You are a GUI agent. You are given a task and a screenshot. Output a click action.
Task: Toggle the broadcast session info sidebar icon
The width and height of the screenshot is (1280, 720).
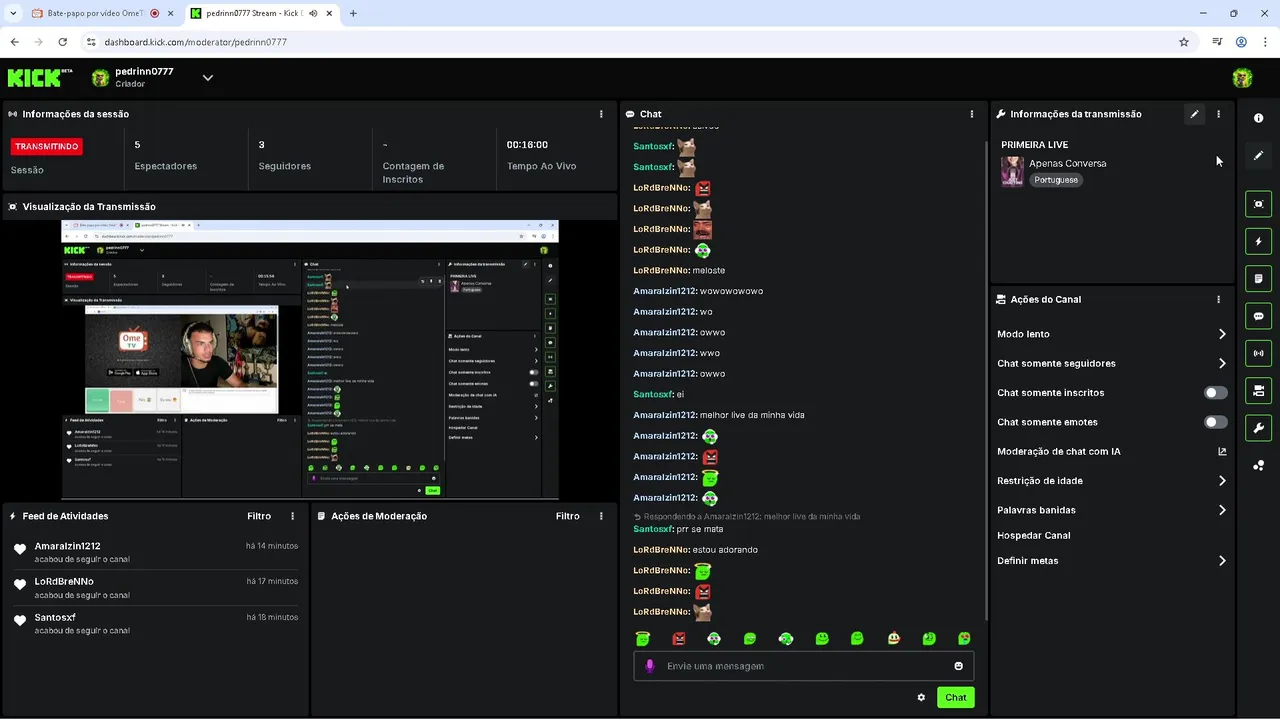[1258, 353]
